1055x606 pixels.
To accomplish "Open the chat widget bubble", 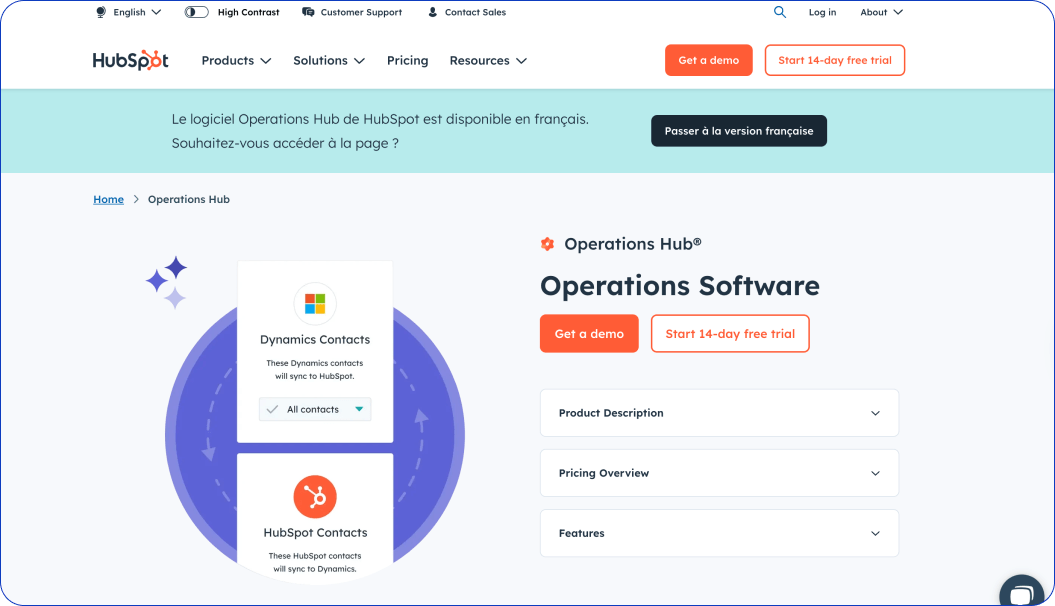I will (x=1021, y=592).
